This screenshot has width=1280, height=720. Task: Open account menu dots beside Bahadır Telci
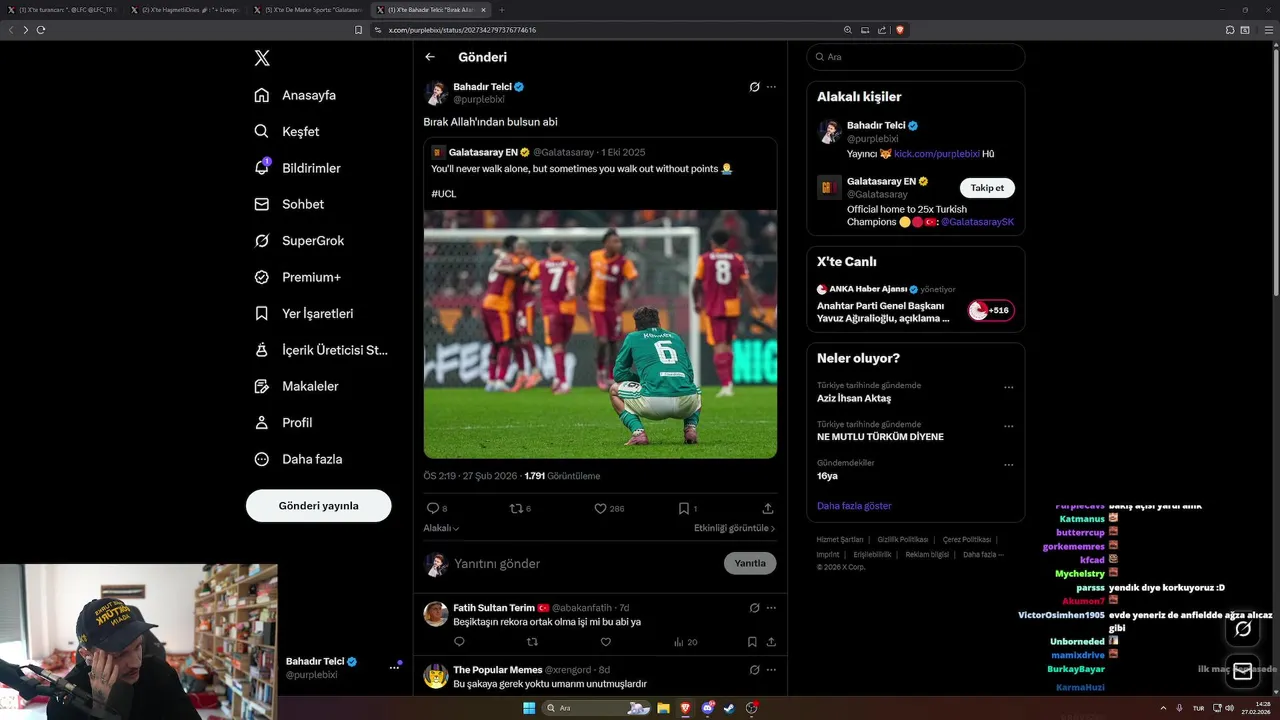(394, 667)
